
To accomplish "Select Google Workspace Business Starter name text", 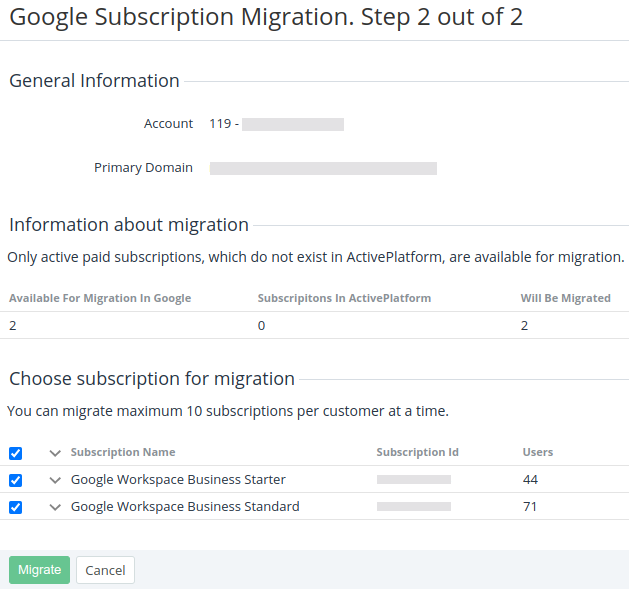I will pyautogui.click(x=178, y=479).
